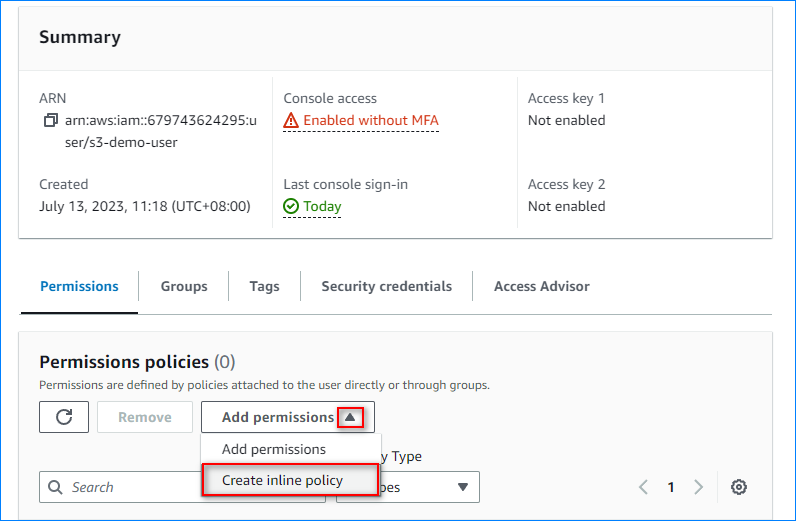
Task: Select Add permissions menu entry
Action: [x=274, y=449]
